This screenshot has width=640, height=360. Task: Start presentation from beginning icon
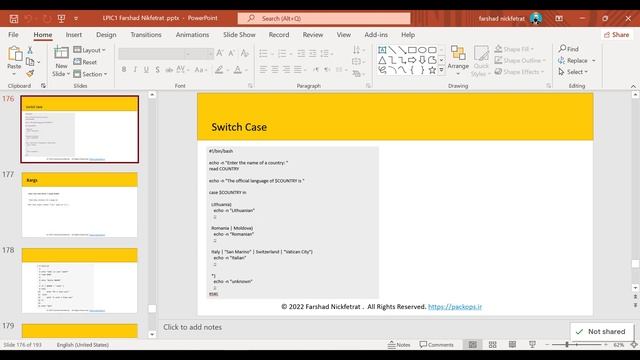click(61, 18)
